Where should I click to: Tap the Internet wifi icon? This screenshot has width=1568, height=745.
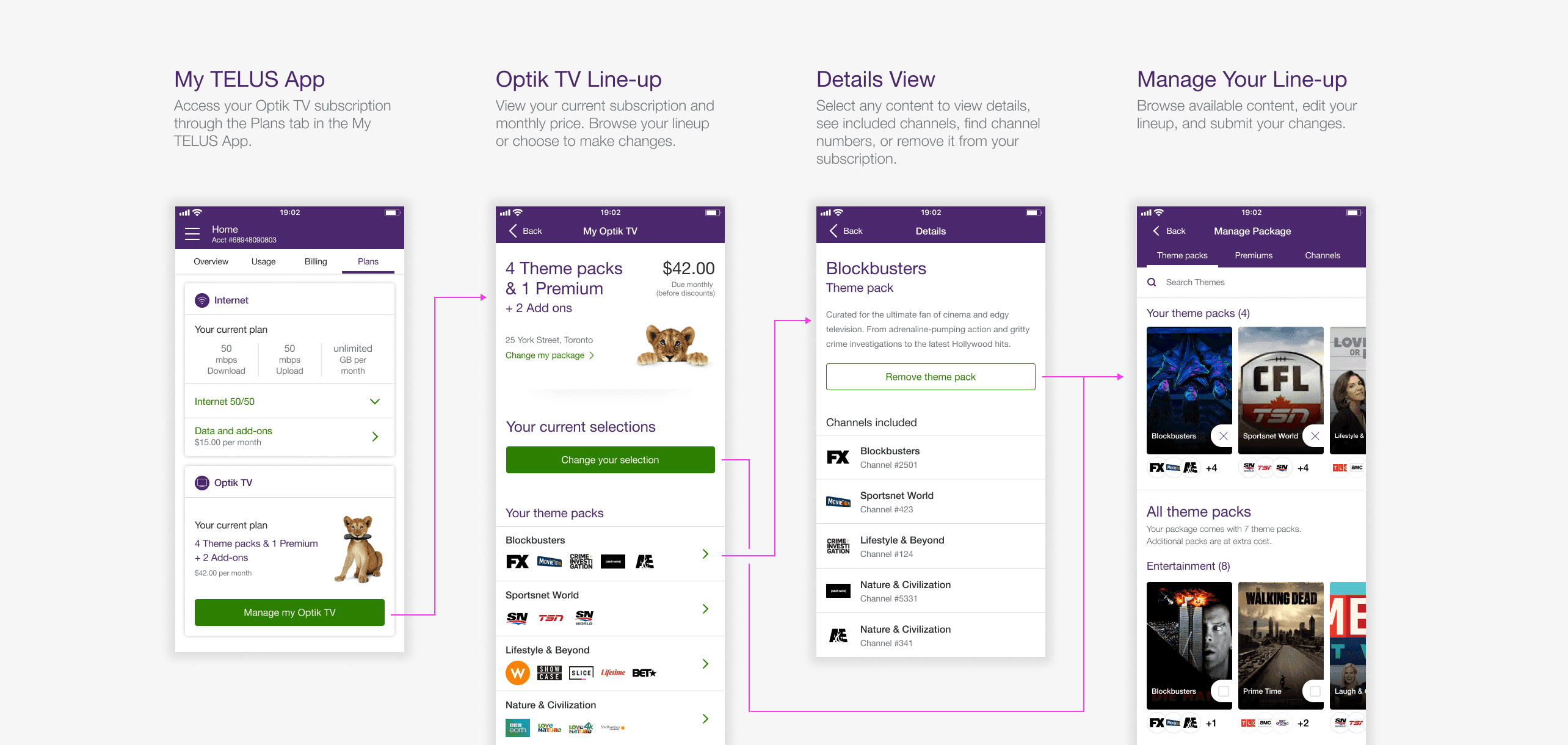201,300
